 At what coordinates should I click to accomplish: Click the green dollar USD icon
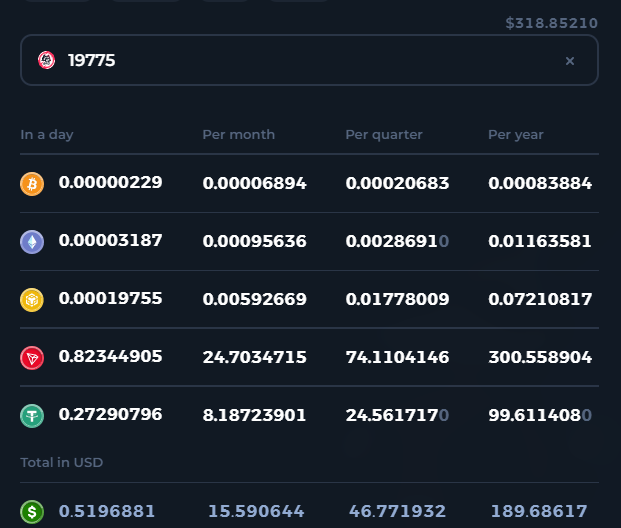pos(32,512)
